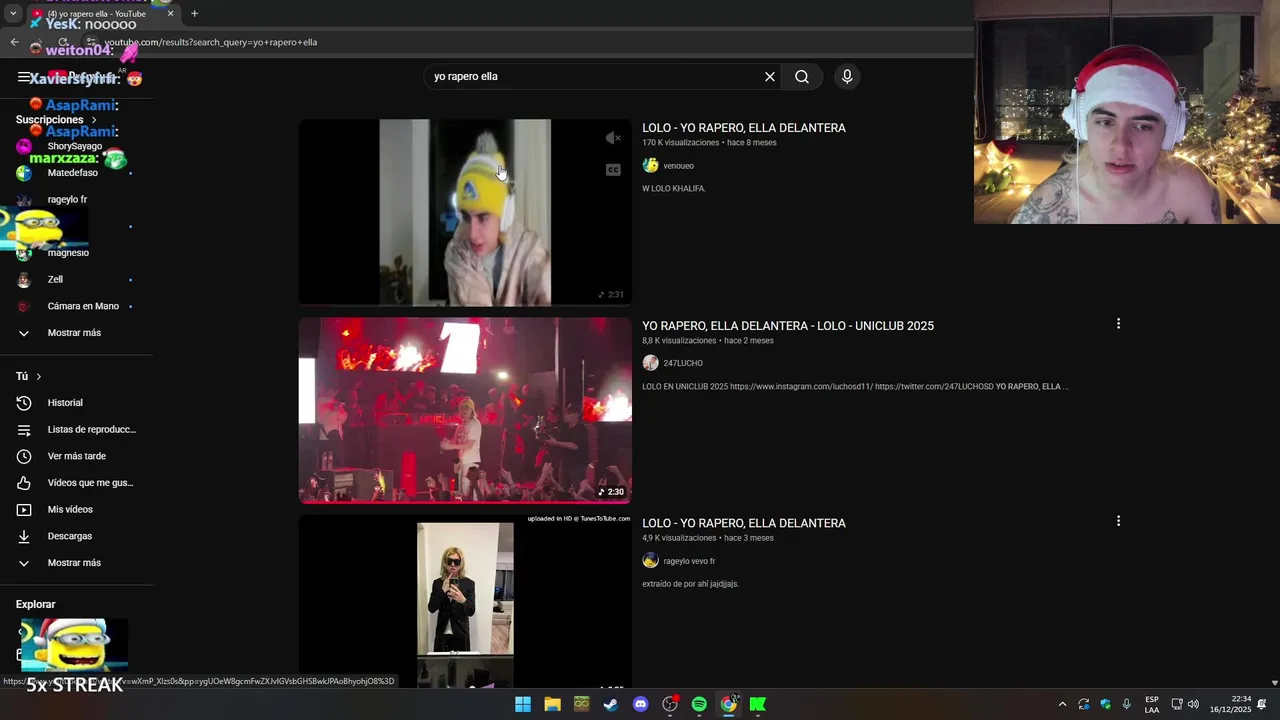This screenshot has width=1280, height=720.
Task: Visit the venoueo channel link
Action: tap(678, 166)
